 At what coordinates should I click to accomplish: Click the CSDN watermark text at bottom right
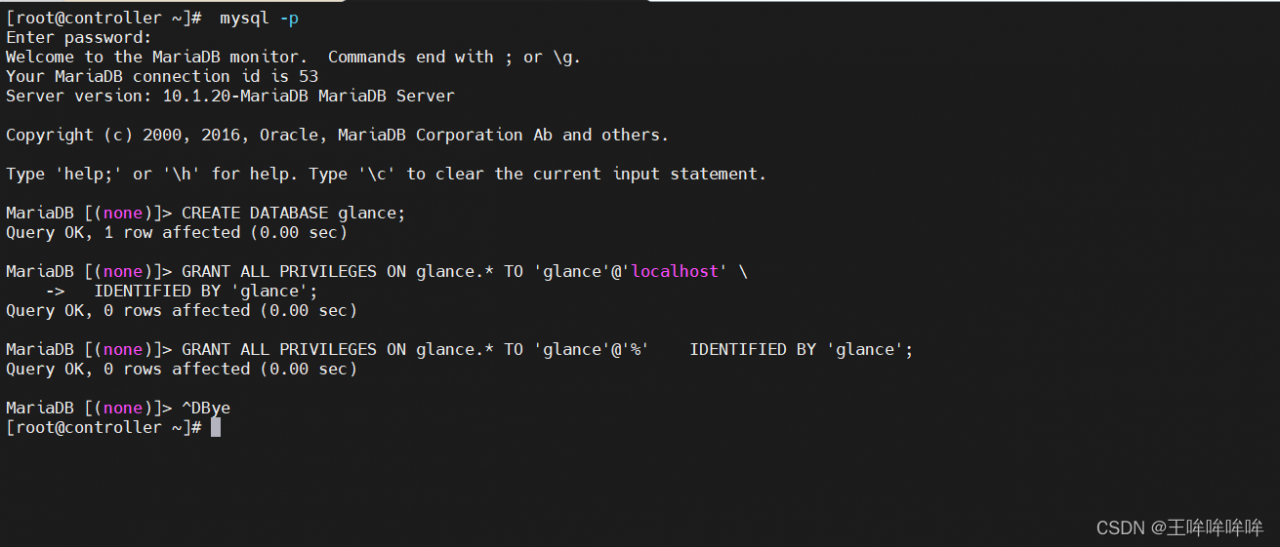[1179, 528]
